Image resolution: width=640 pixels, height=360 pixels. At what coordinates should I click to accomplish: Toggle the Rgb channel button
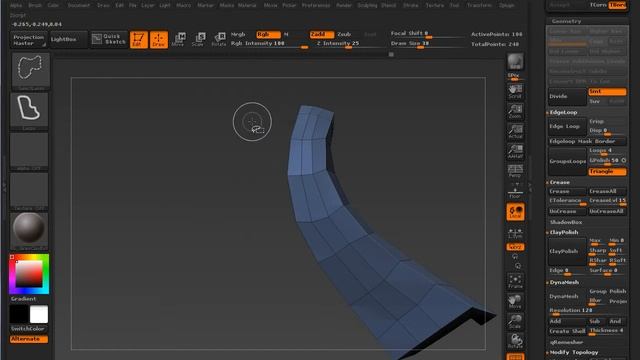point(268,35)
